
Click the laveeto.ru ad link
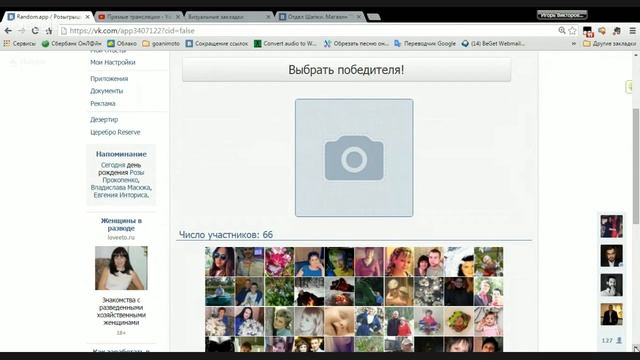coord(121,237)
